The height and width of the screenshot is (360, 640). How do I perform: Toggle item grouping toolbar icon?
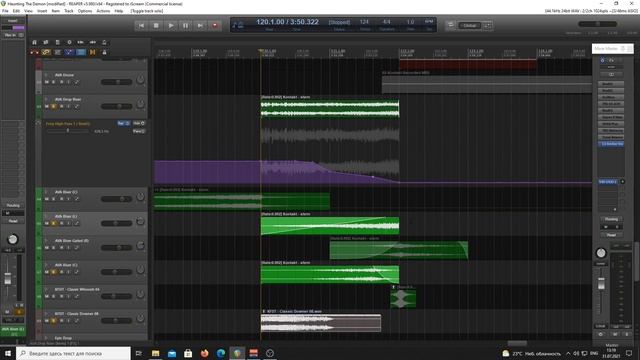(x=46, y=52)
